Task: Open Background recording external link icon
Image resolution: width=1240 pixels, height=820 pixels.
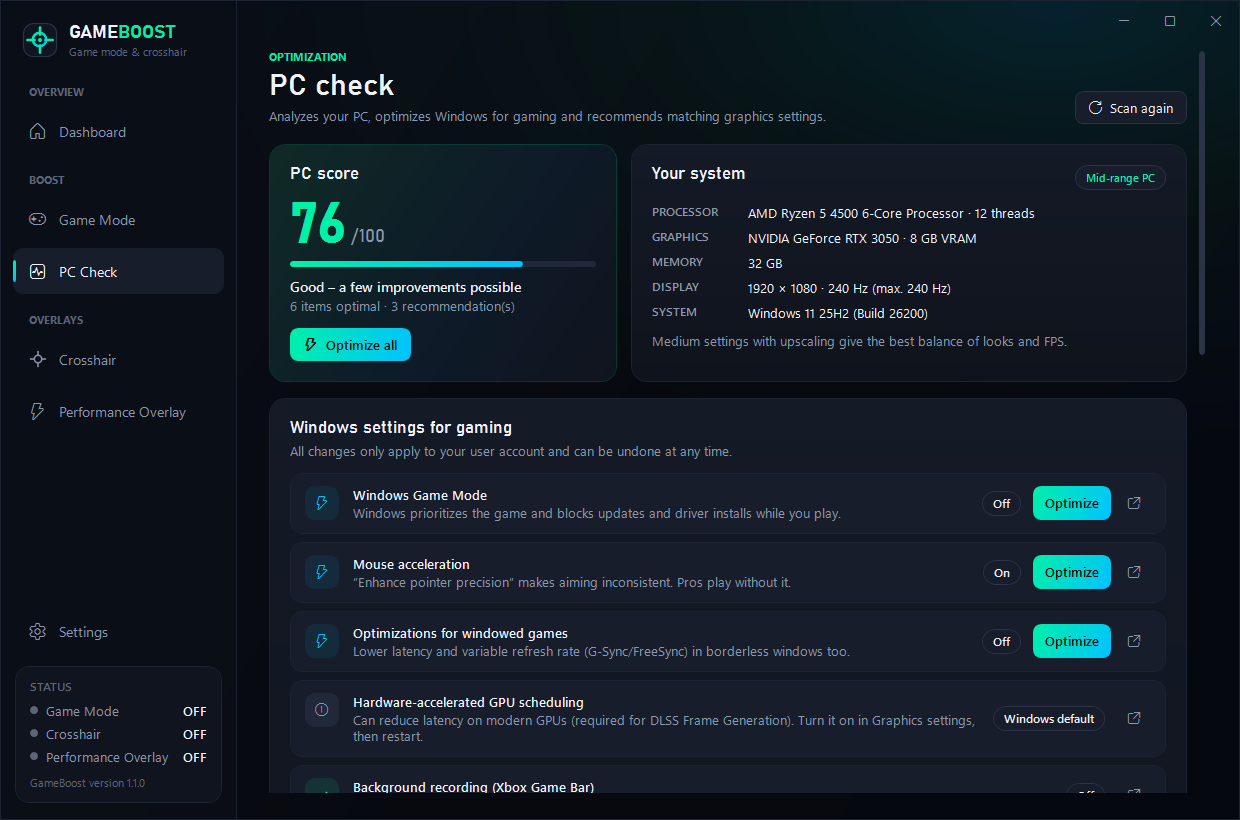Action: (1134, 792)
